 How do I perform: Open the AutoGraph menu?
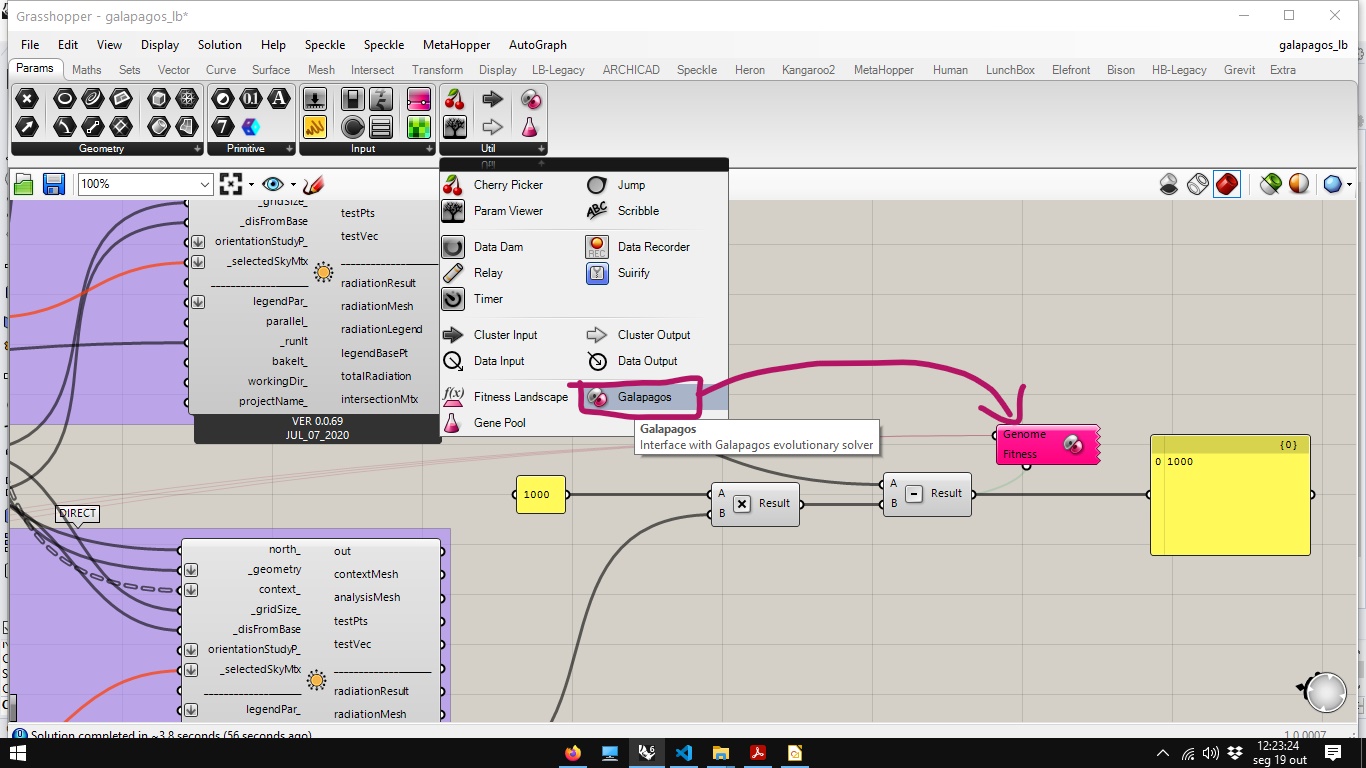tap(538, 45)
